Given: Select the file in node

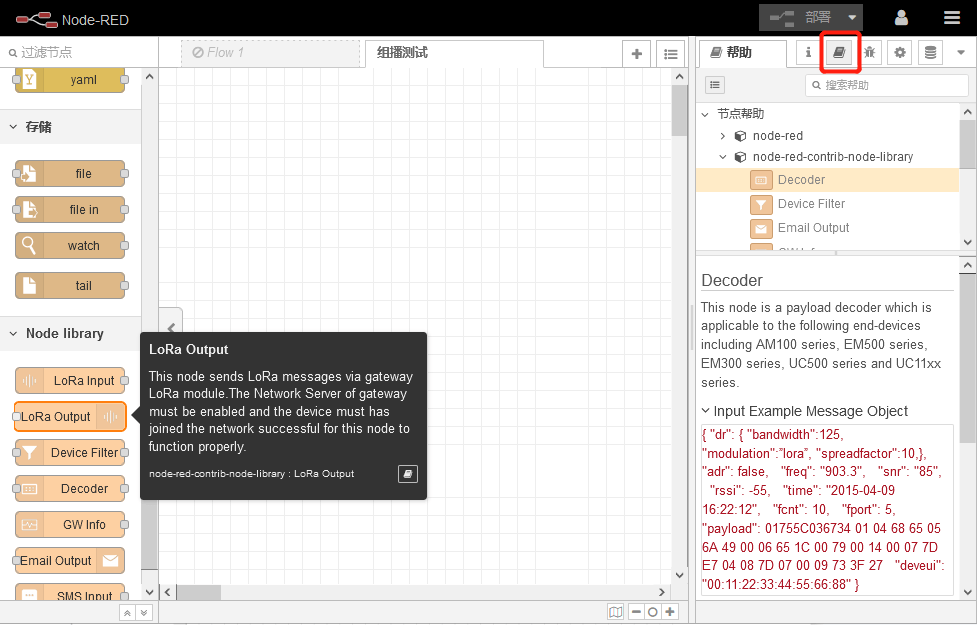Looking at the screenshot, I should point(70,210).
